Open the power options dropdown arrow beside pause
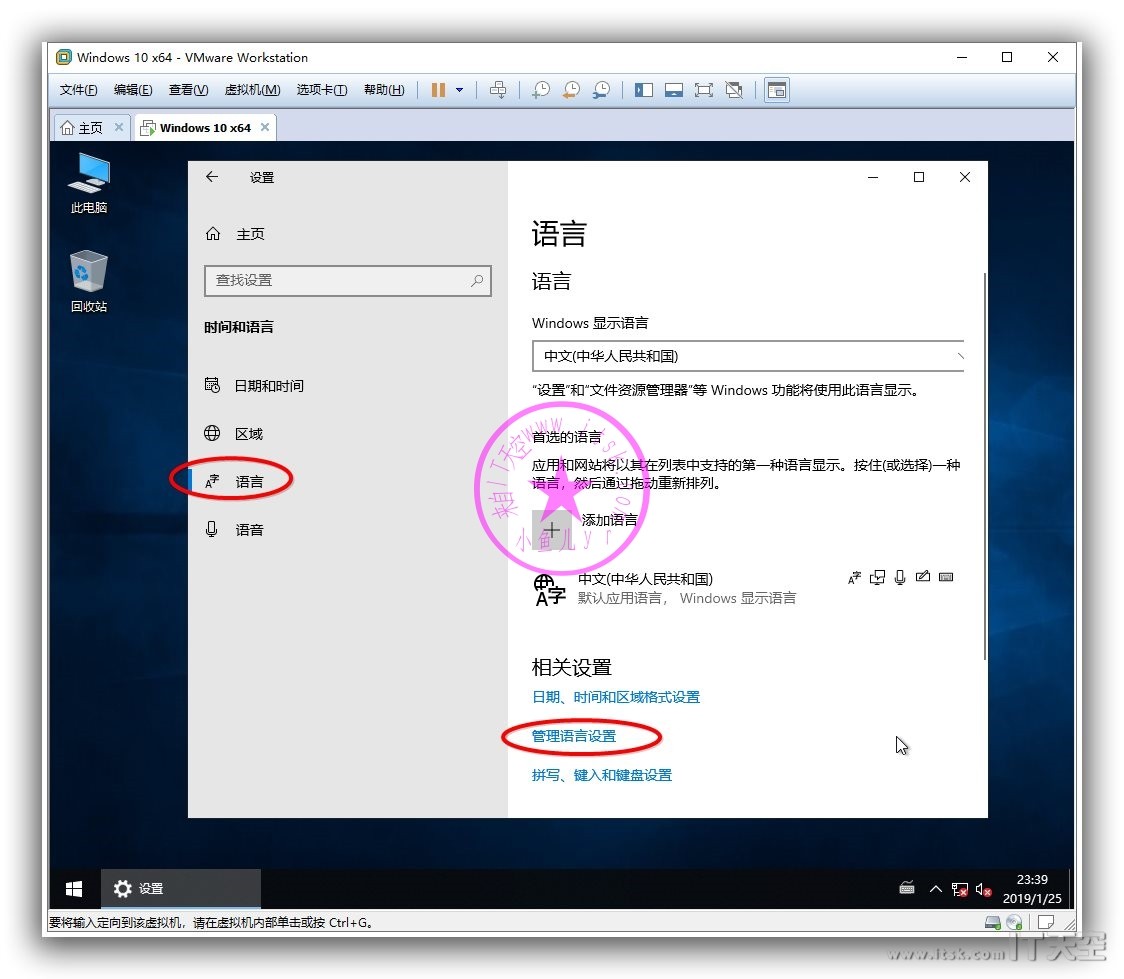Image resolution: width=1124 pixels, height=979 pixels. click(459, 90)
